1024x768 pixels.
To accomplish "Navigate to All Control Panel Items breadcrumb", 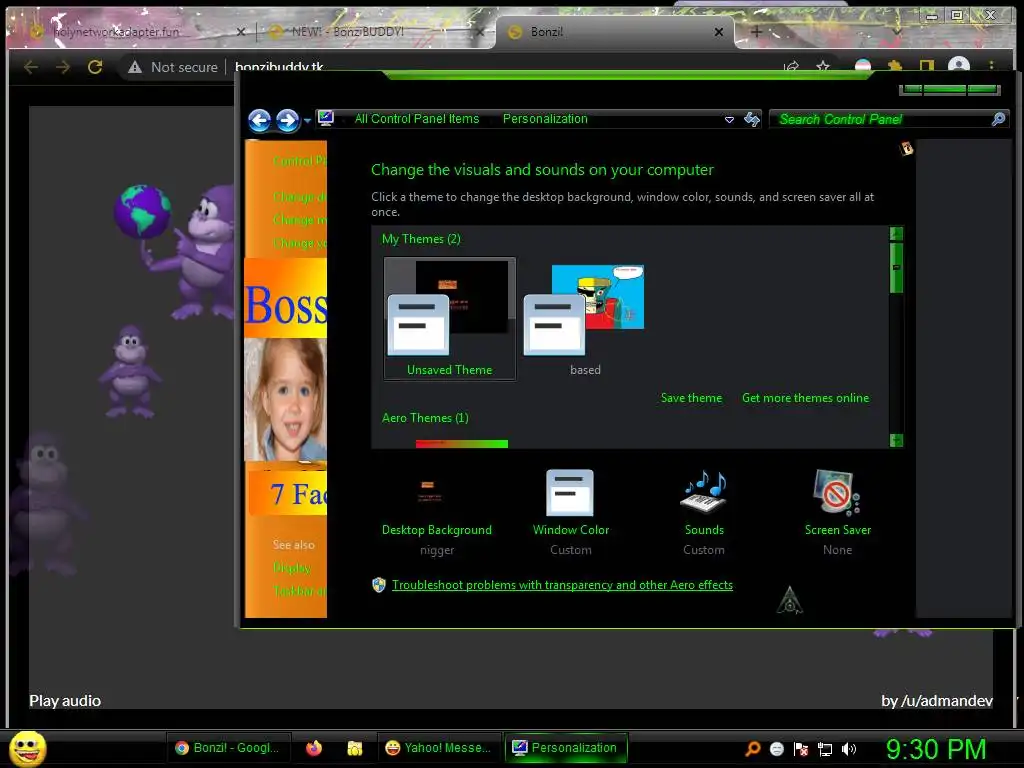I will [x=417, y=119].
